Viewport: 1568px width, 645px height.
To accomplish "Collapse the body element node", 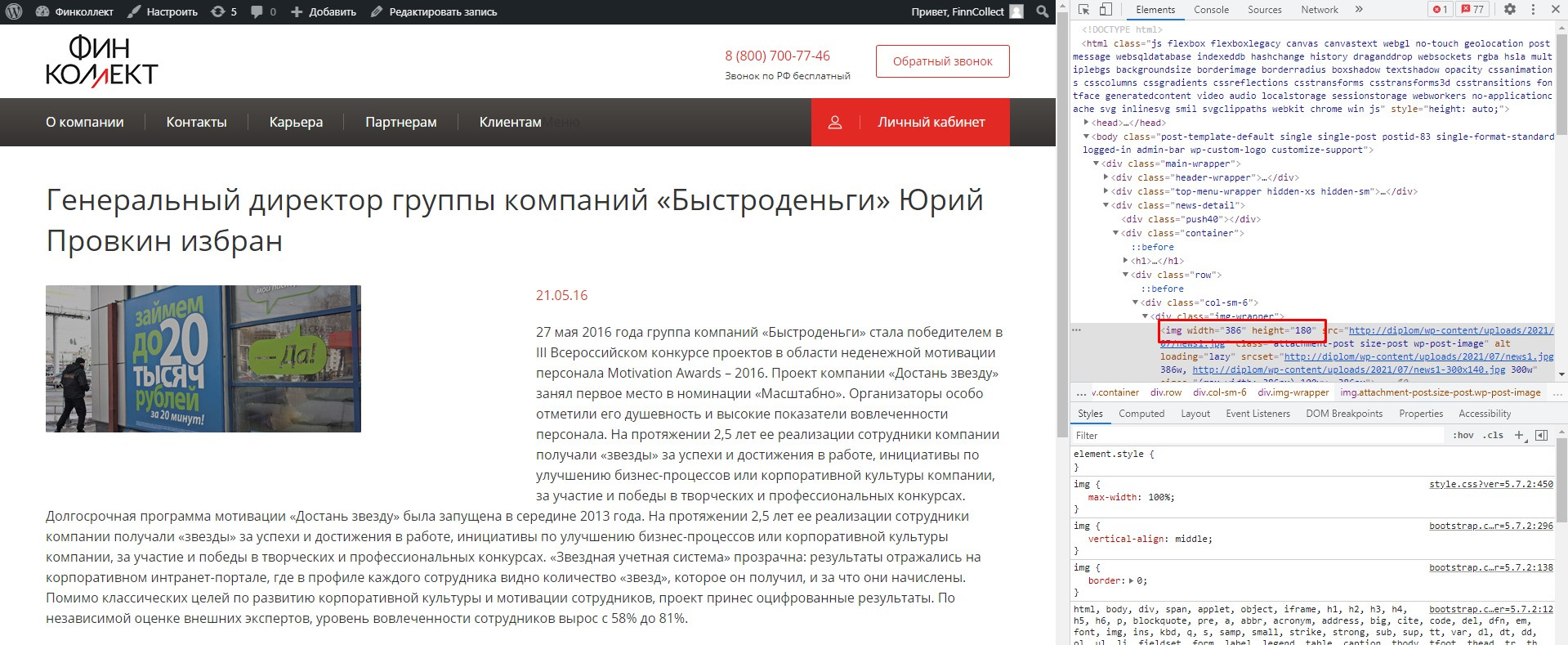I will coord(1087,137).
